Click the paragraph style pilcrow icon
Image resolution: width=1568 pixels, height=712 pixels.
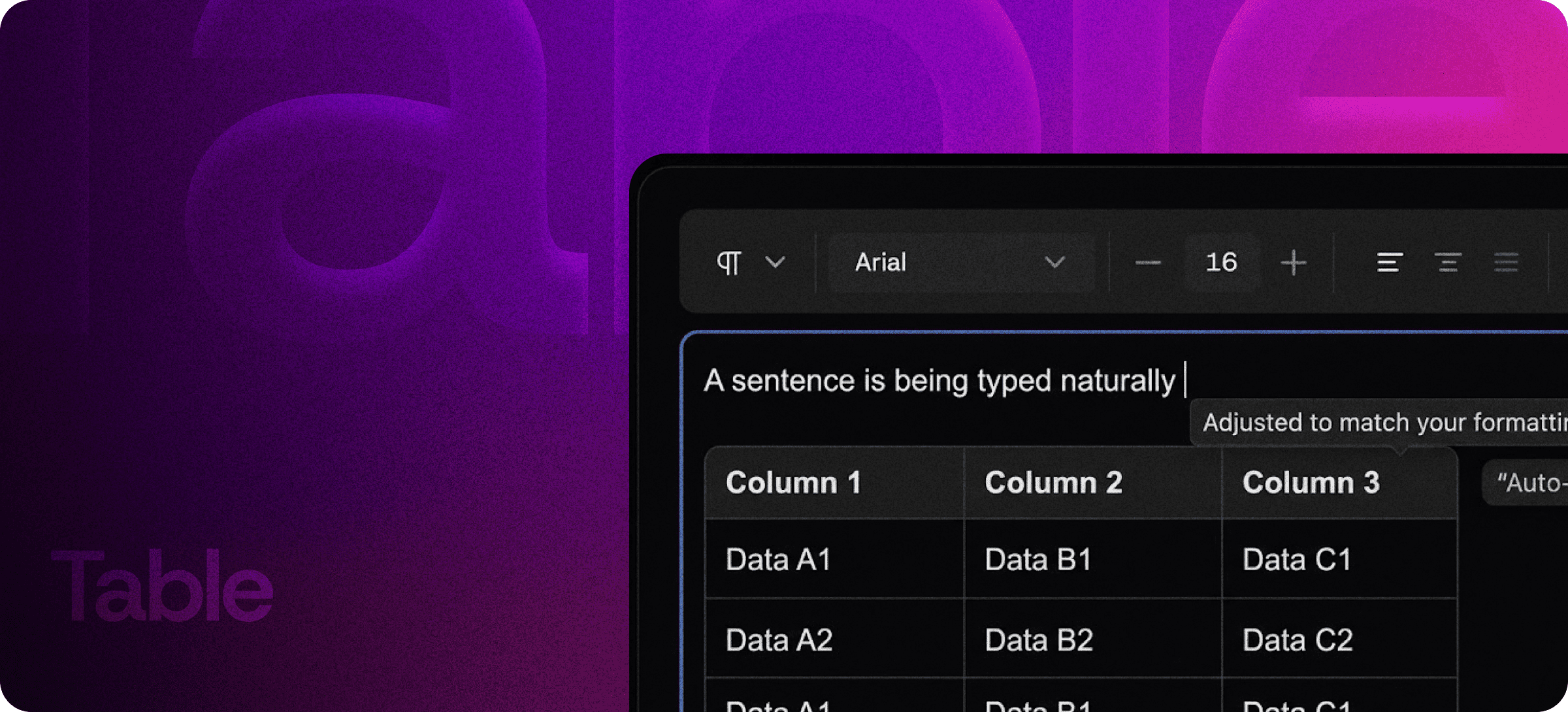(728, 263)
